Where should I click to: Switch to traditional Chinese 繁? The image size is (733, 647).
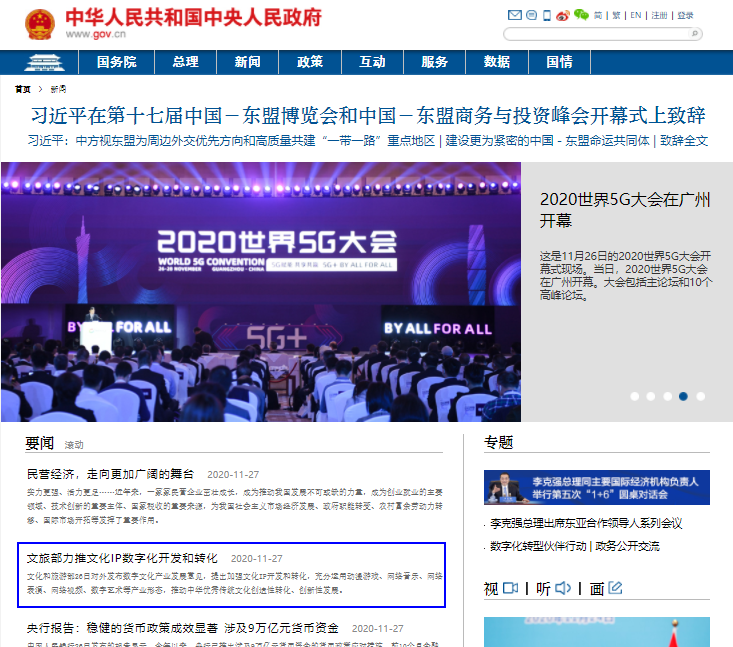point(616,15)
